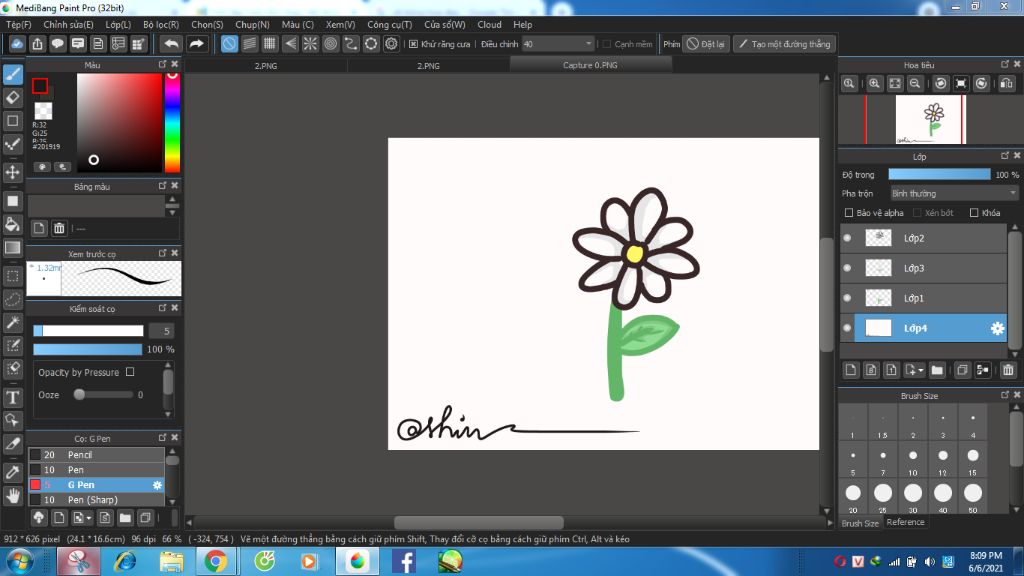Click the Undo arrow in toolbar

pos(171,44)
